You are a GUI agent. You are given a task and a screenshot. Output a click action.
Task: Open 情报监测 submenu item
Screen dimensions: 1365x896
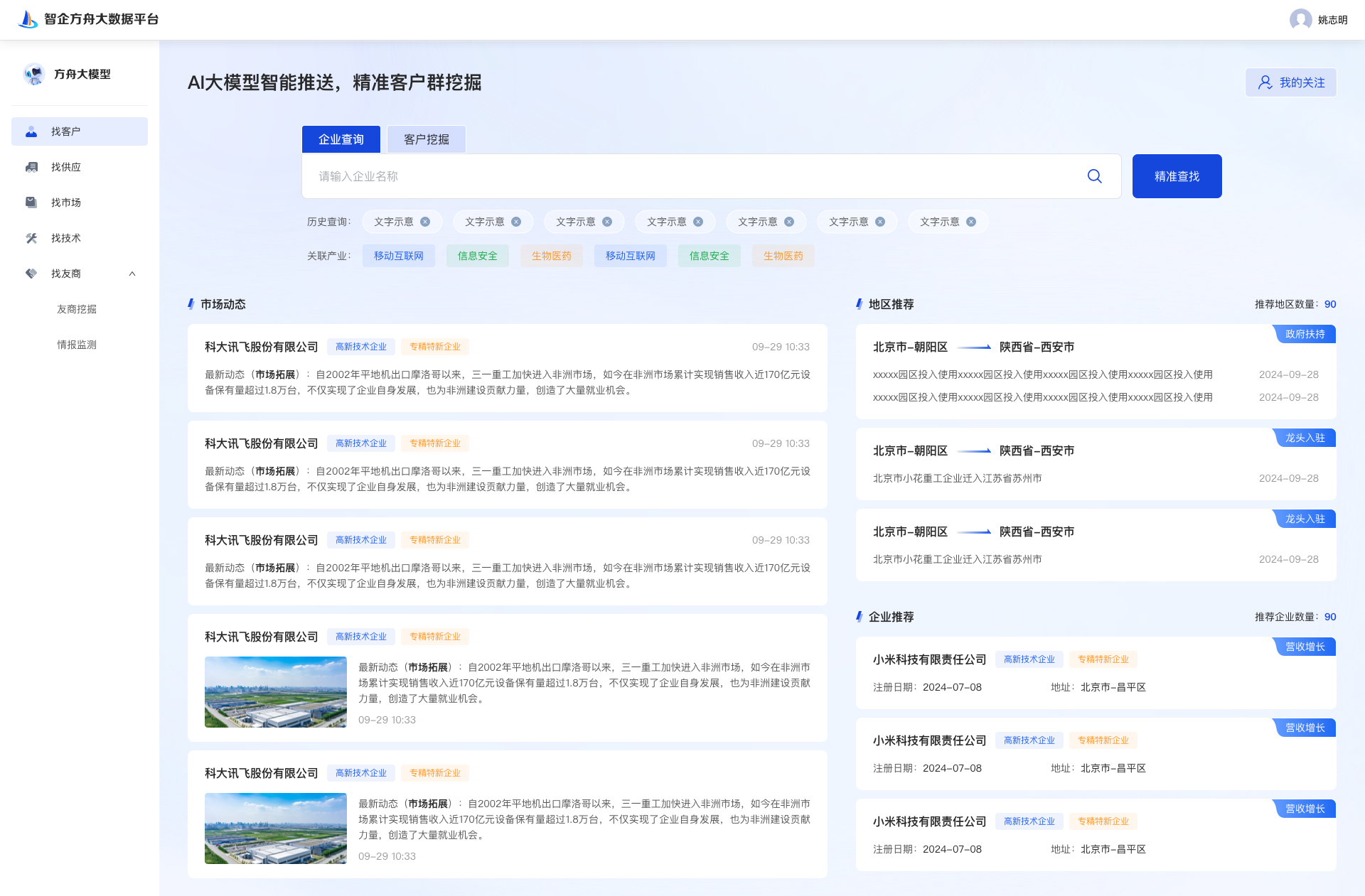click(x=77, y=345)
